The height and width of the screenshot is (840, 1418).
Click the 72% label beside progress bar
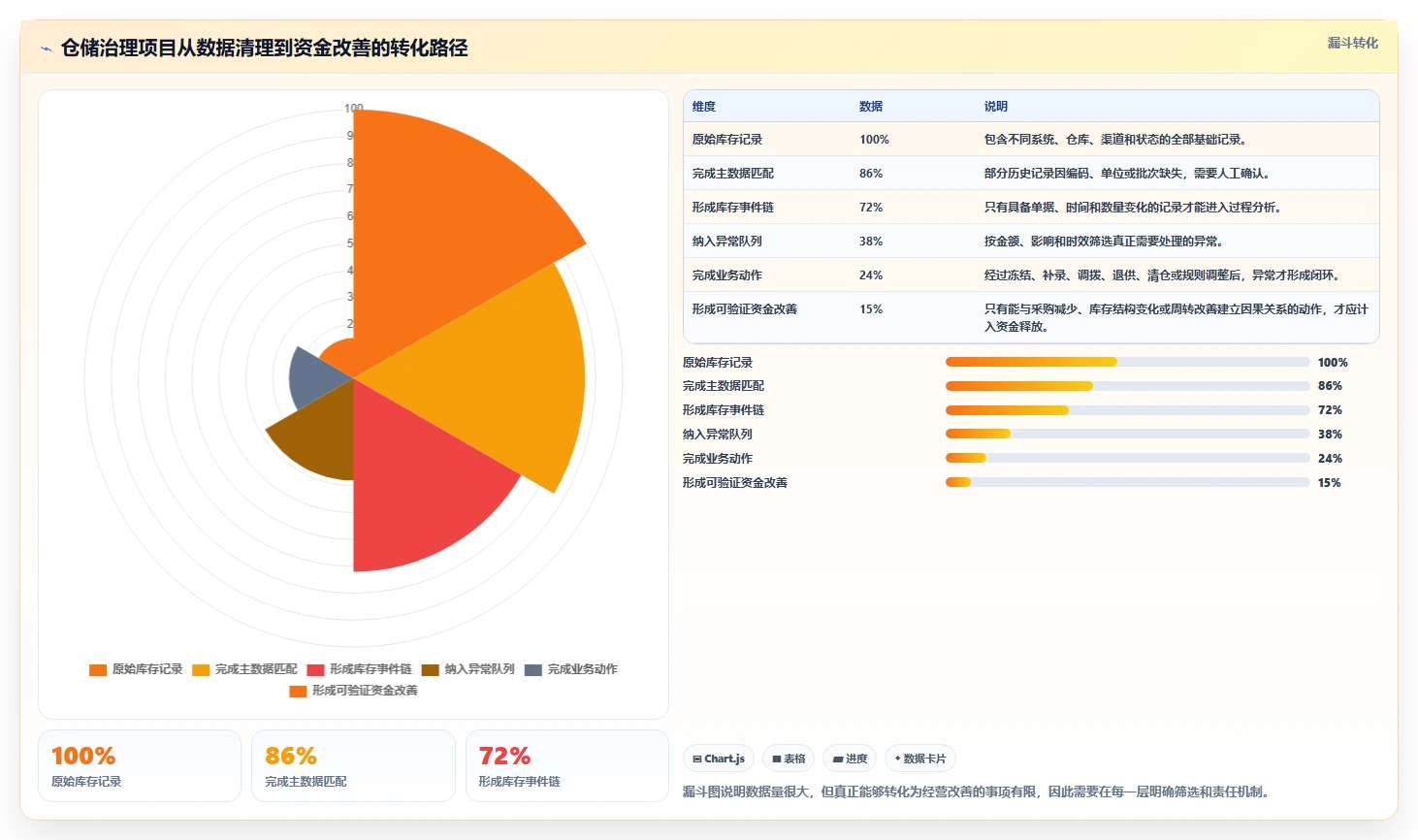(1330, 410)
